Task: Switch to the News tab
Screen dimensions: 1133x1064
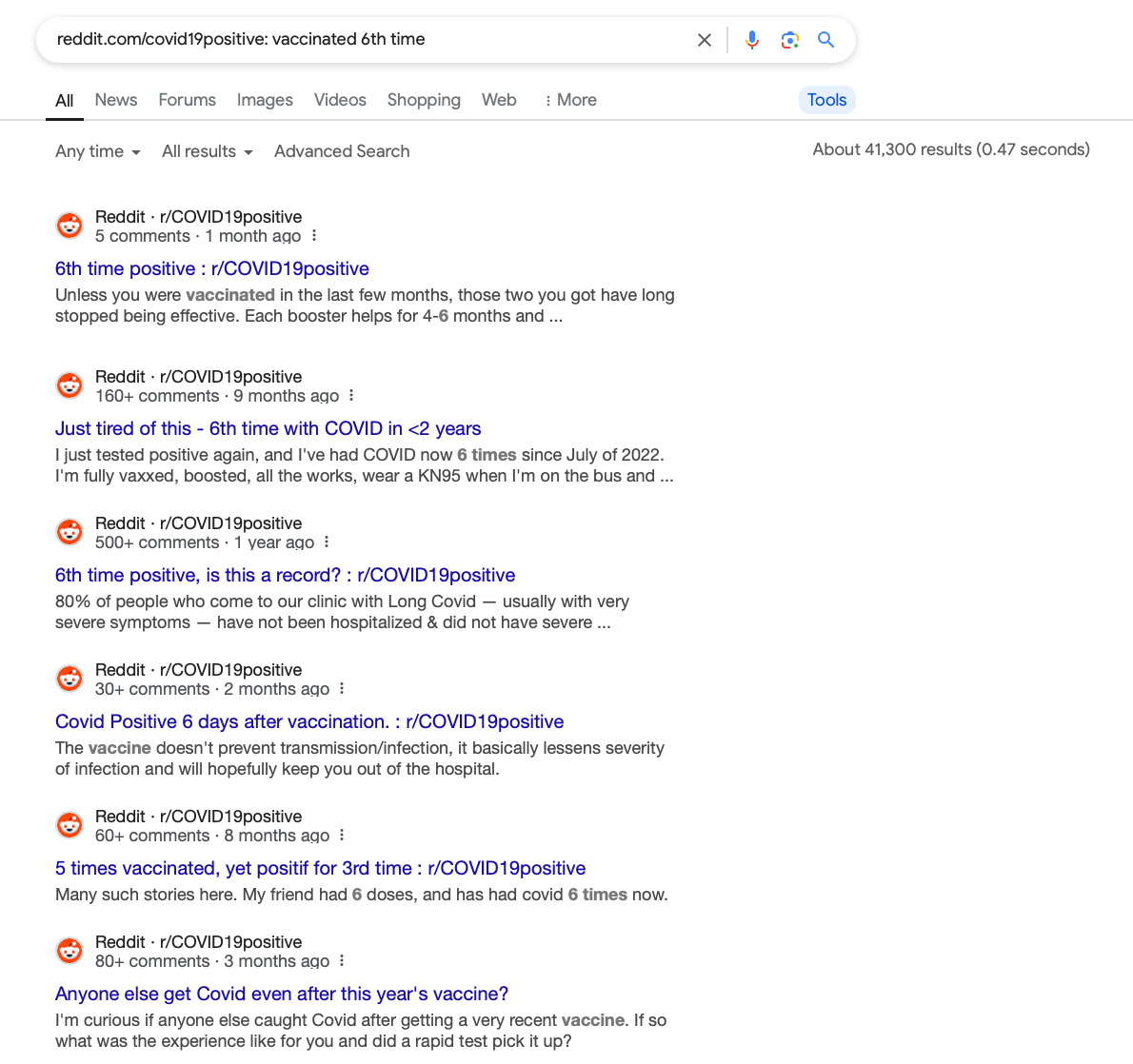Action: point(115,100)
